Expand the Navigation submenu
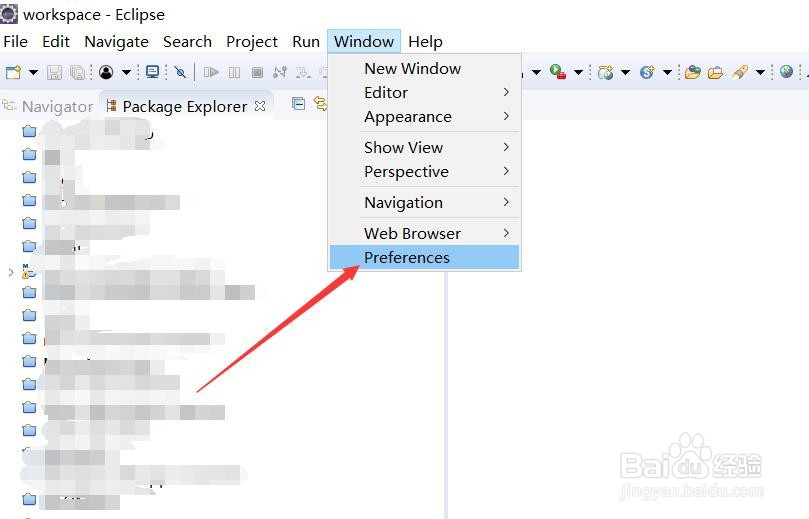 point(424,202)
